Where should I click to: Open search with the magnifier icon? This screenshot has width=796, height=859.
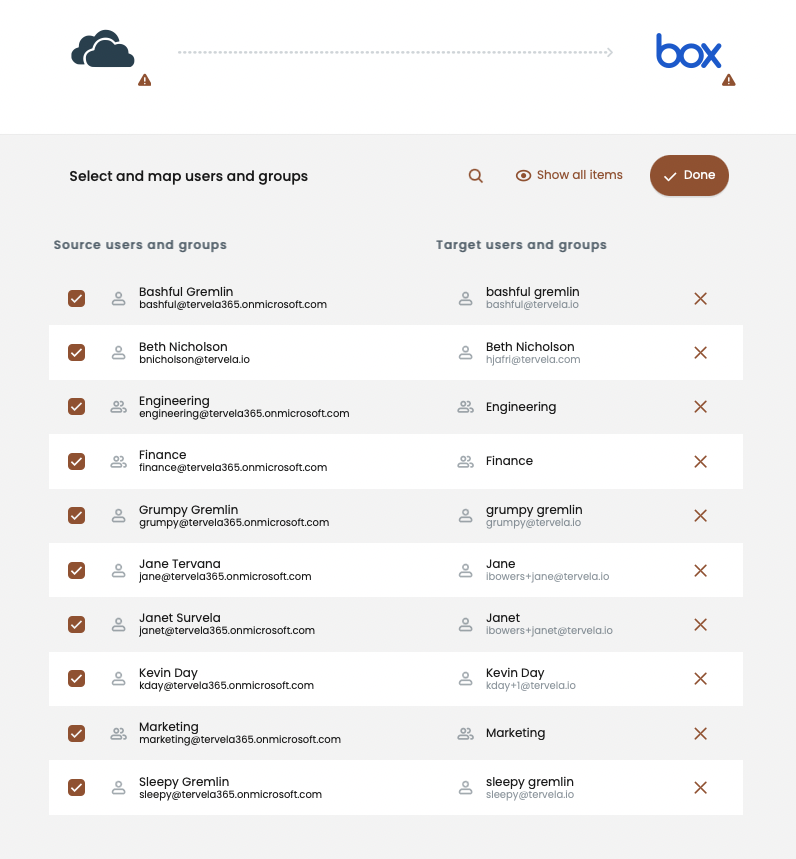[476, 176]
